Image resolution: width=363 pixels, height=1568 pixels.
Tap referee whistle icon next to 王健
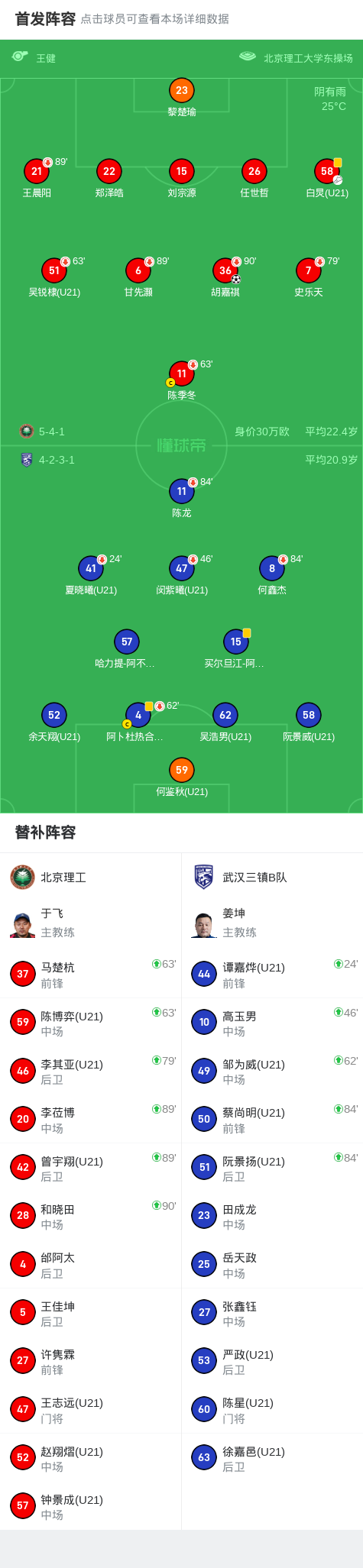[x=20, y=57]
